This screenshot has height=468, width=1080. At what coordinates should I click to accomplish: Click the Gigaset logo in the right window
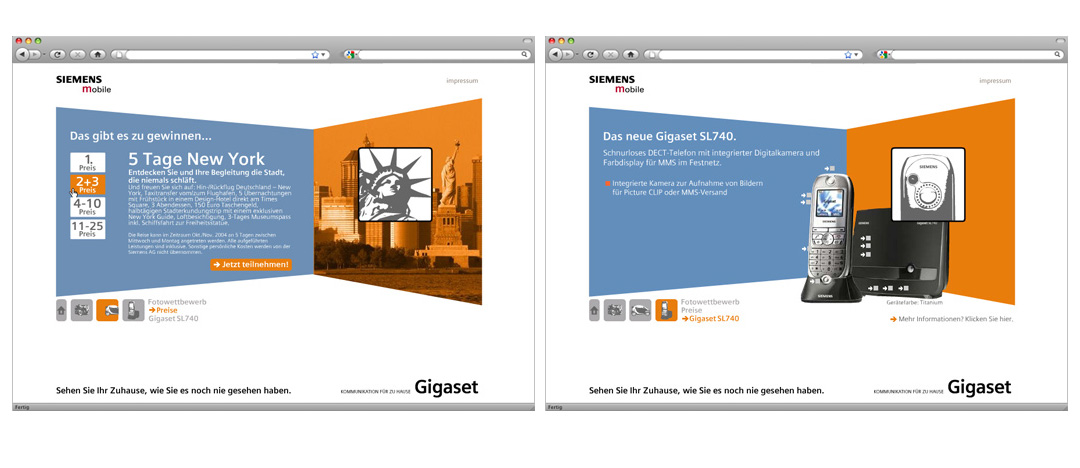[979, 387]
